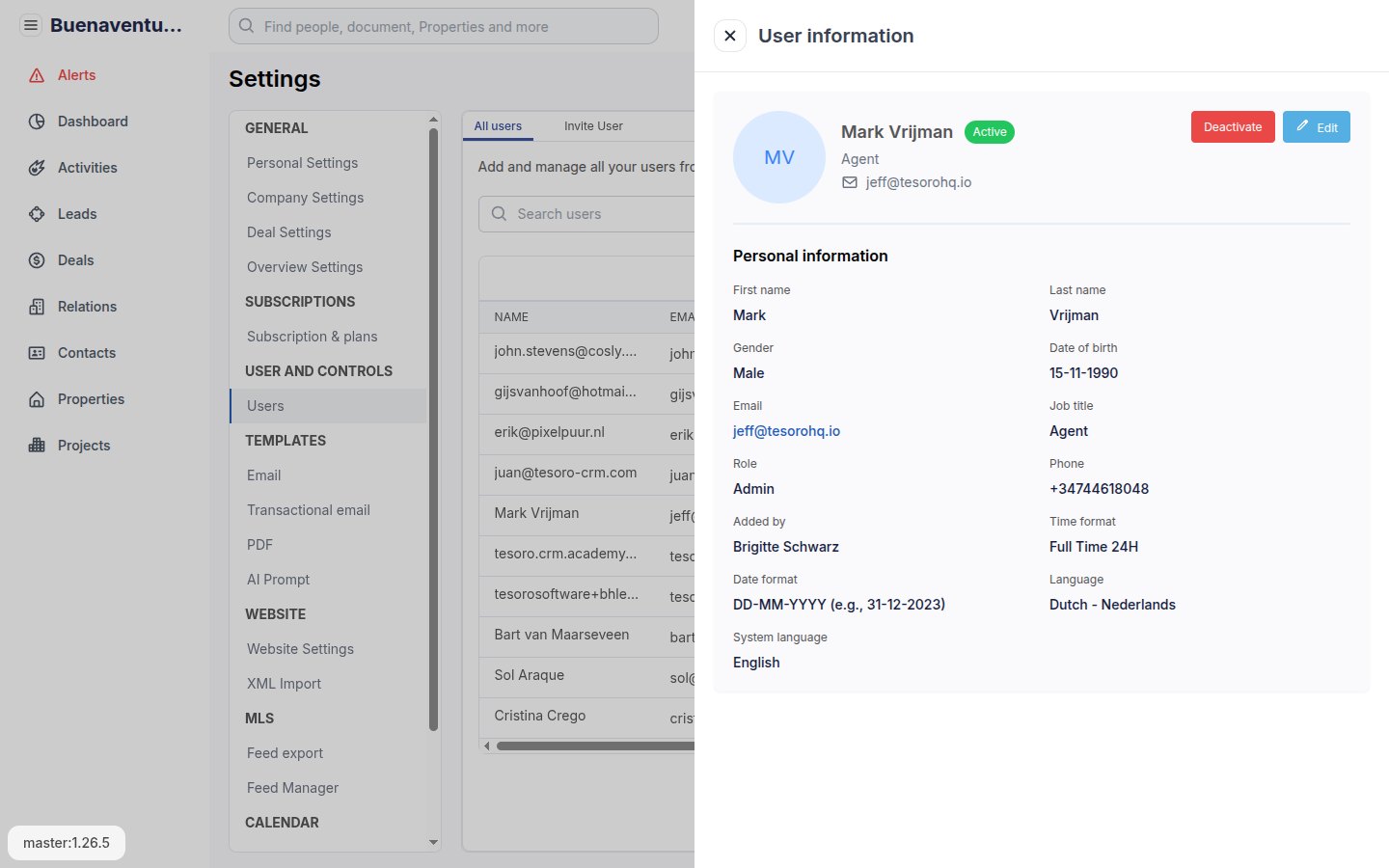Click the search users magnifier icon
This screenshot has height=868, width=1389.
[499, 214]
